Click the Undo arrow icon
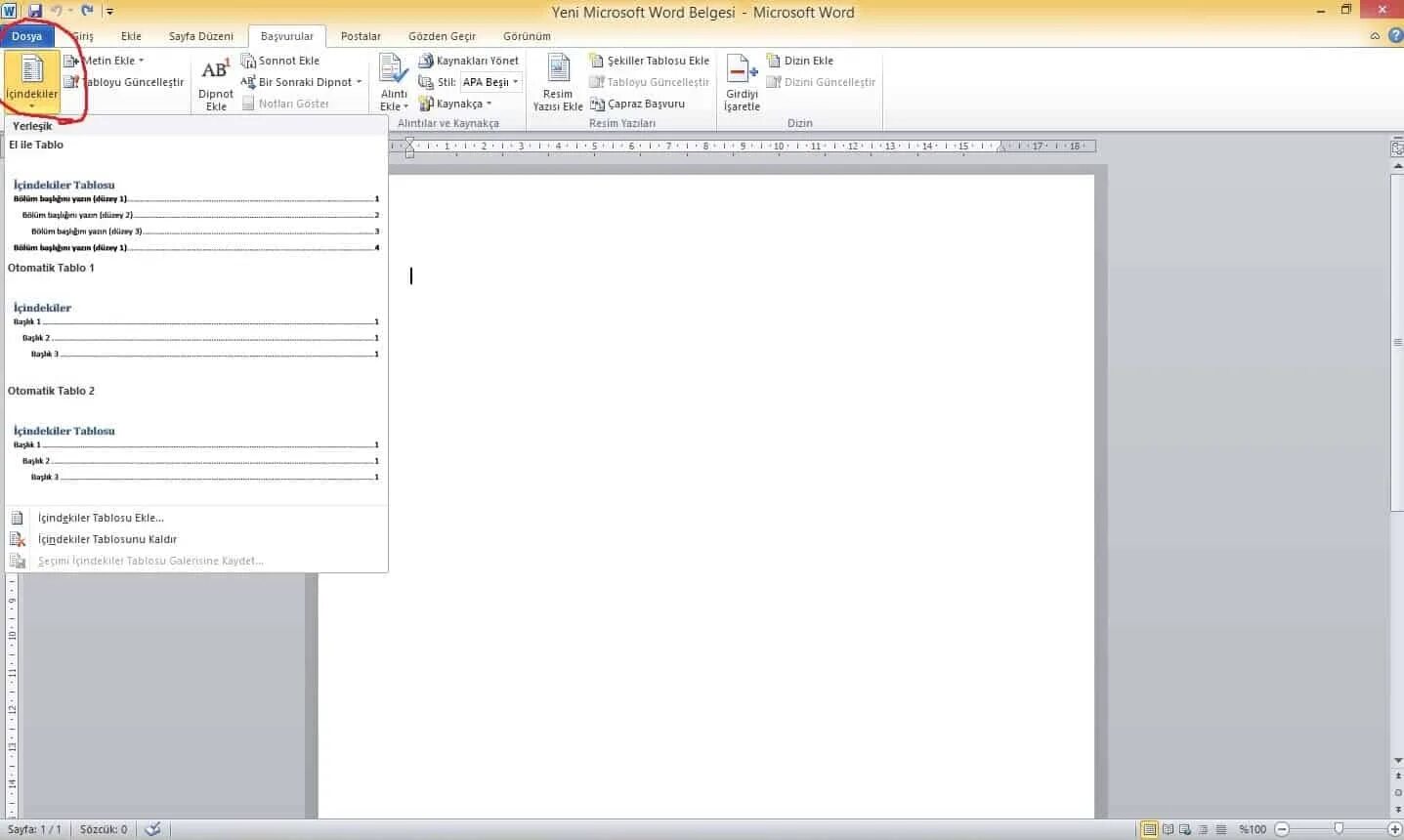The height and width of the screenshot is (840, 1404). click(57, 11)
